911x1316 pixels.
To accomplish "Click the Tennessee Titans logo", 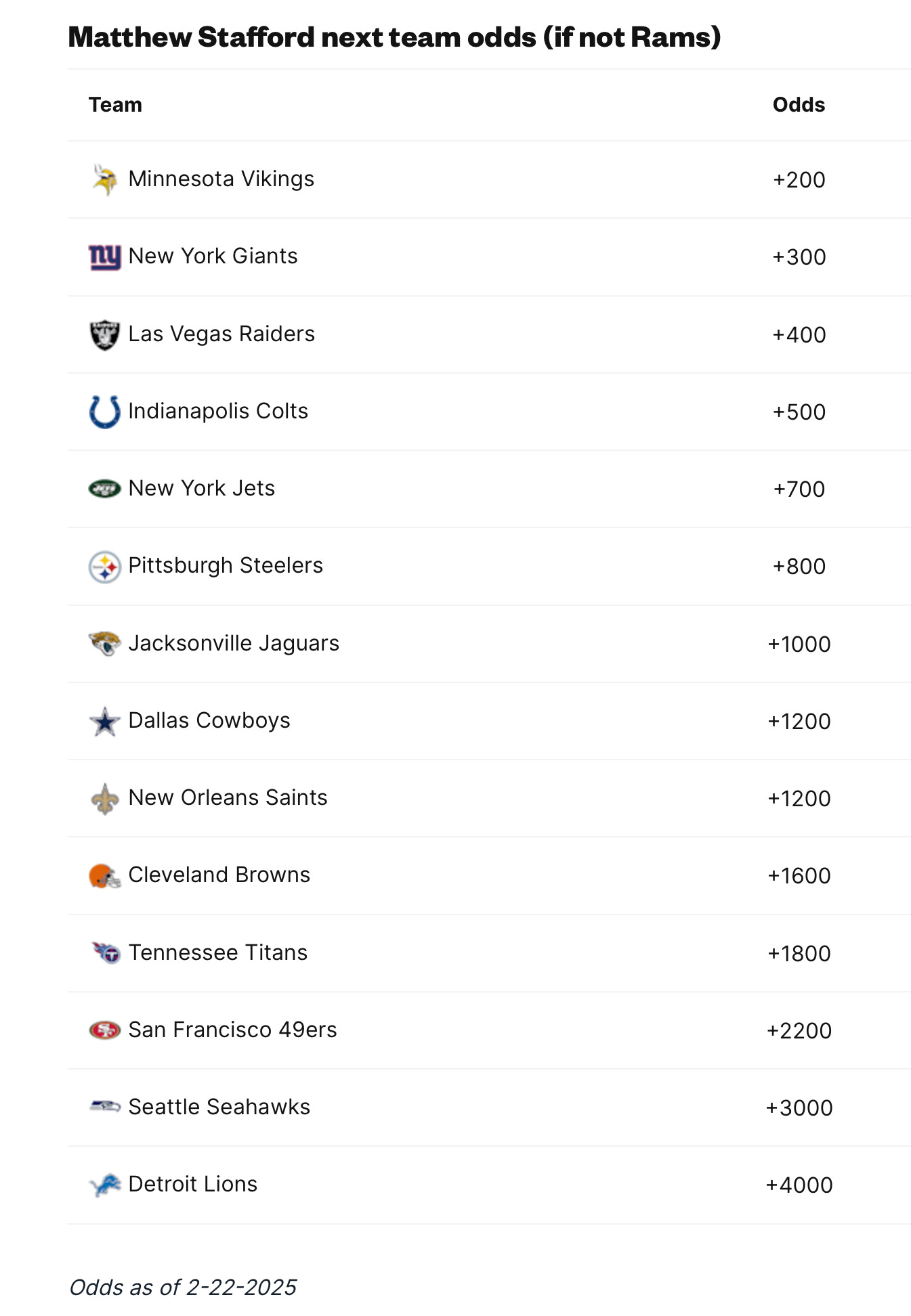I will (x=106, y=953).
